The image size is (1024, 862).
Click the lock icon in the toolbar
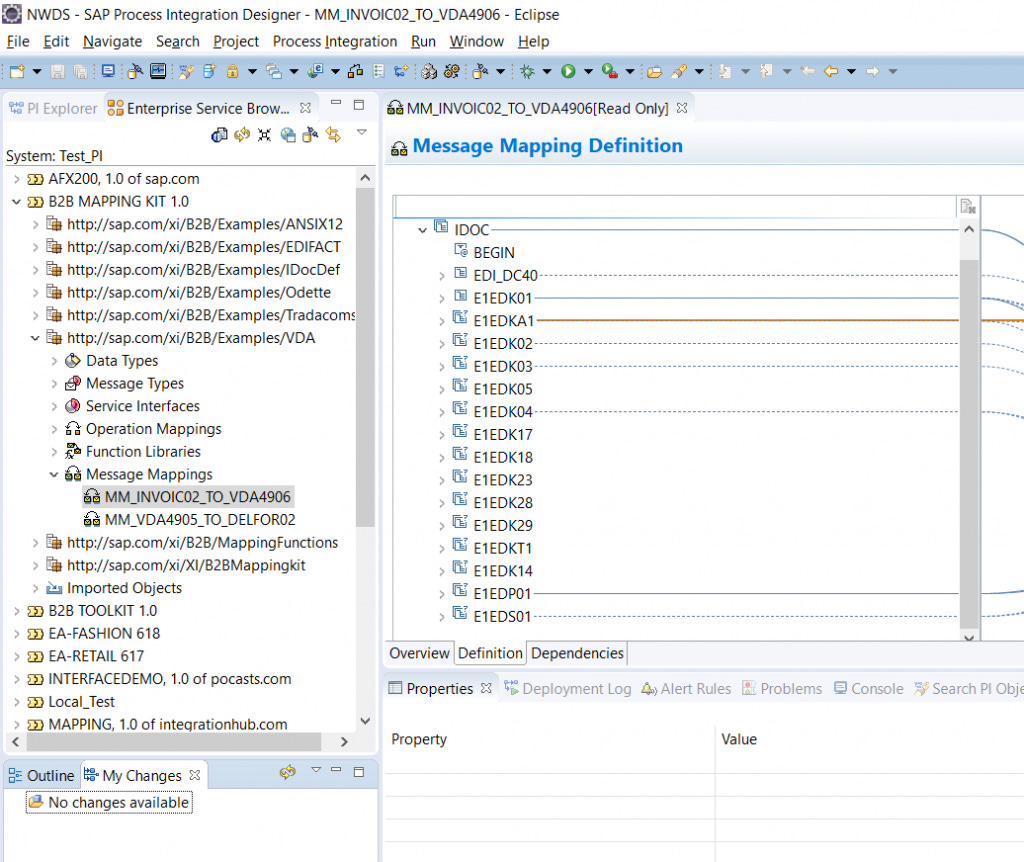click(x=232, y=71)
